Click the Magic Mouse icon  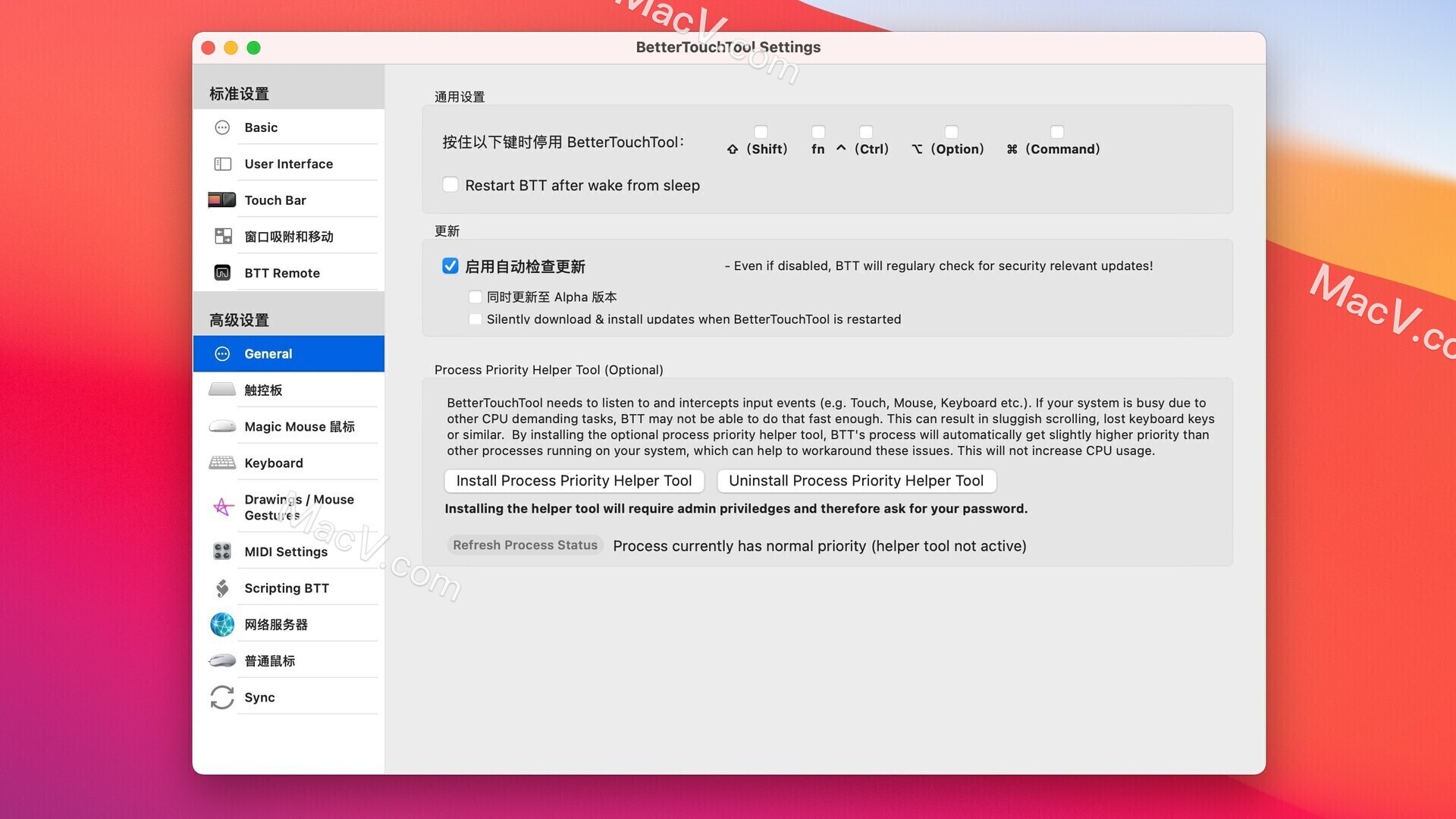222,426
